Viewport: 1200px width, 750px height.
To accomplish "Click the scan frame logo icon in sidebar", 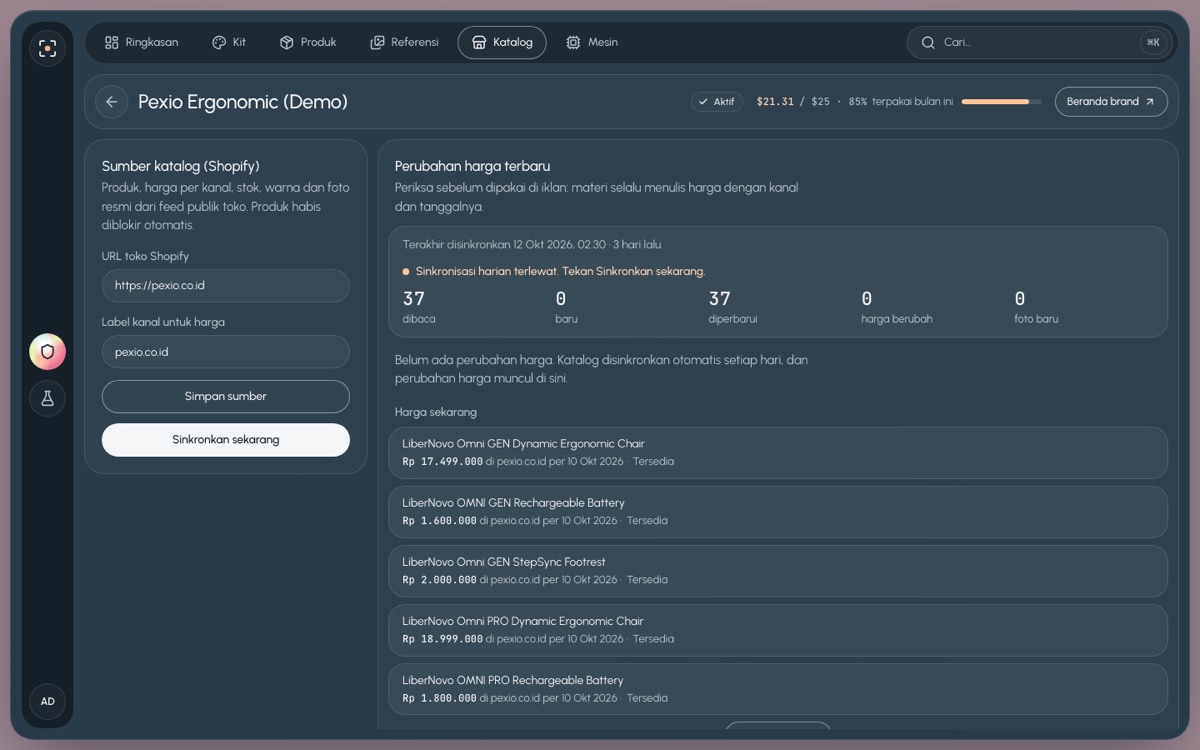I will tap(47, 48).
